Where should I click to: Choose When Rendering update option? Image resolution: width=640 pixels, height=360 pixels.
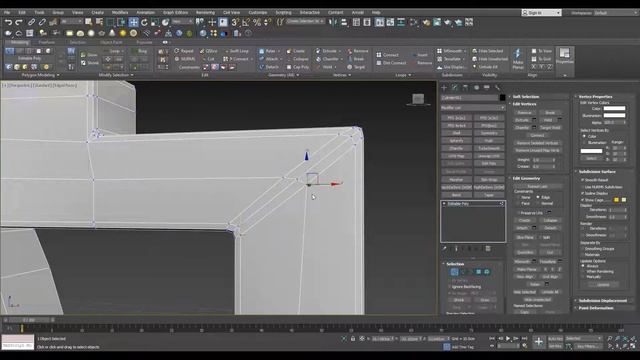click(583, 271)
